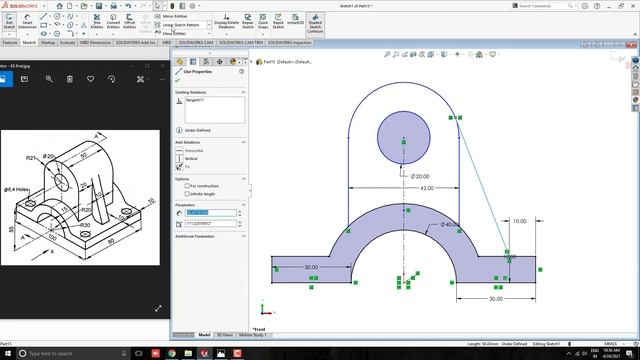Open dropdown arrow below Exit Sketch
640x360 pixels.
(9, 34)
